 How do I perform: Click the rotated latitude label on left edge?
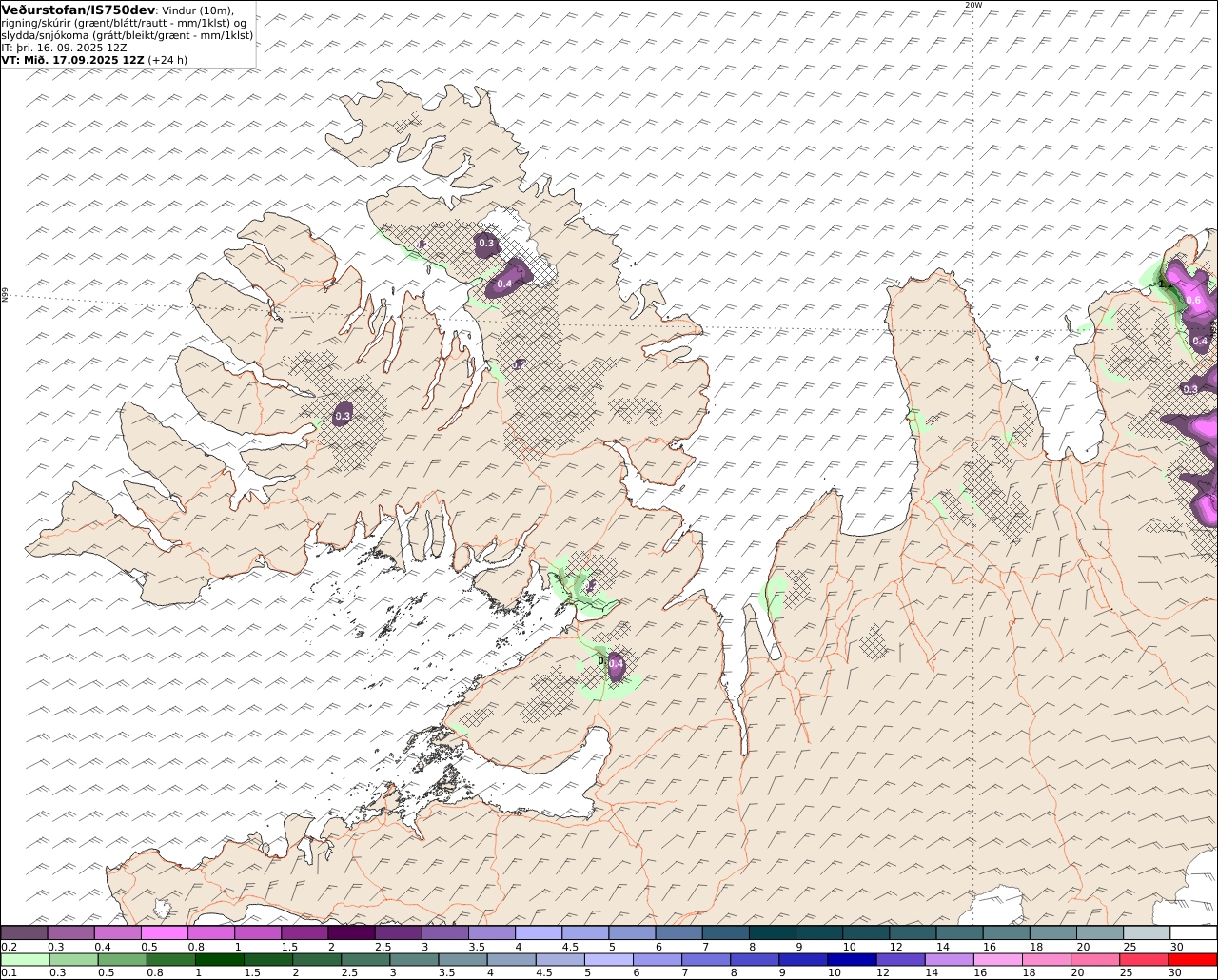point(5,296)
